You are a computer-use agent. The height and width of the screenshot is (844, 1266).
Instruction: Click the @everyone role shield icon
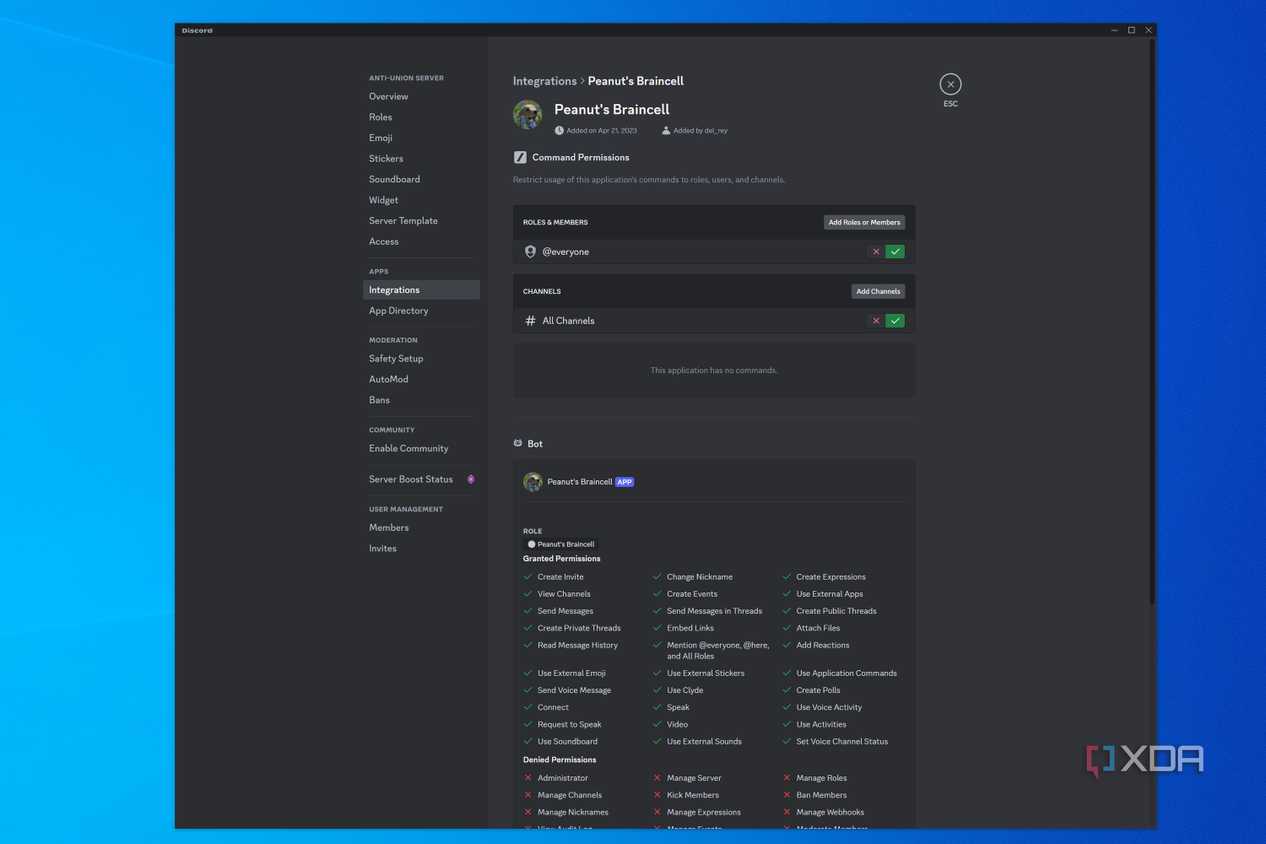(530, 252)
